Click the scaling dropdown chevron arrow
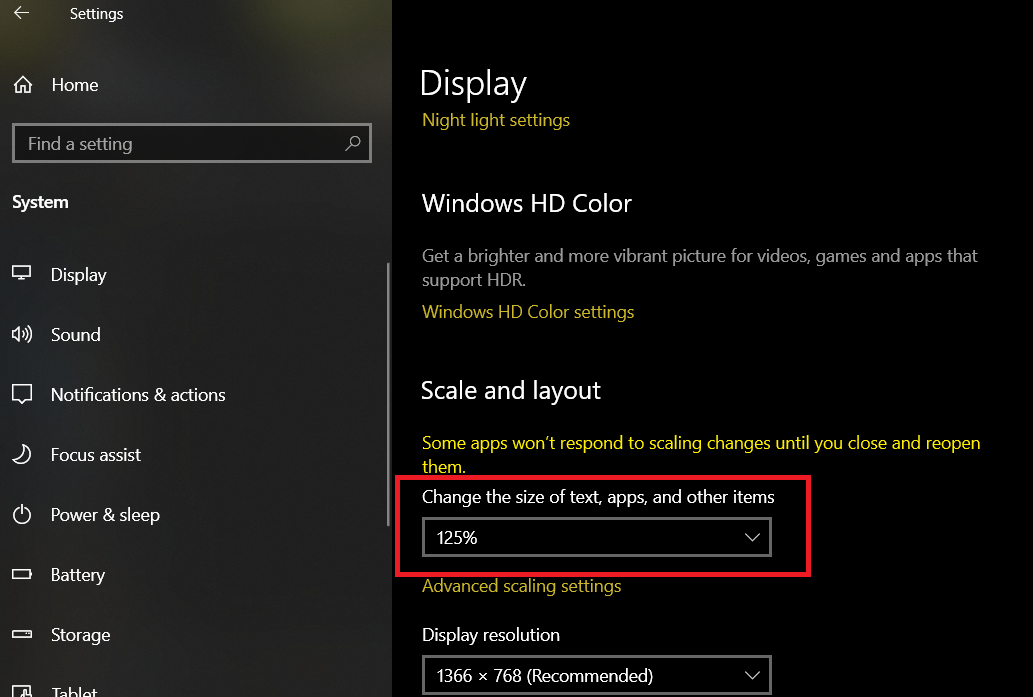 (x=753, y=538)
